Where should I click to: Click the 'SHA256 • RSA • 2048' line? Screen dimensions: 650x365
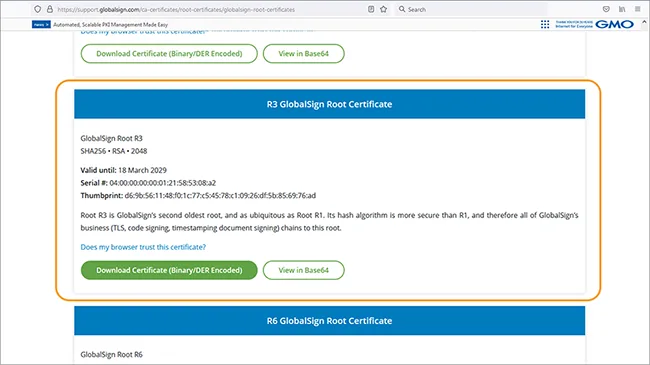pyautogui.click(x=114, y=151)
